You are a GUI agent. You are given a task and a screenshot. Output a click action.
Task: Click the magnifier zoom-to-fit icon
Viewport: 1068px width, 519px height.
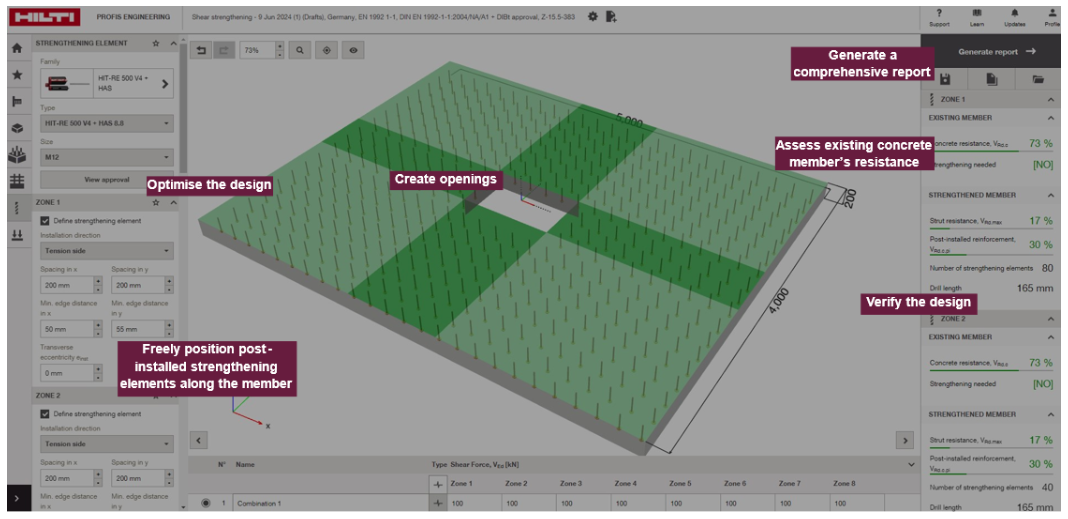coord(300,50)
